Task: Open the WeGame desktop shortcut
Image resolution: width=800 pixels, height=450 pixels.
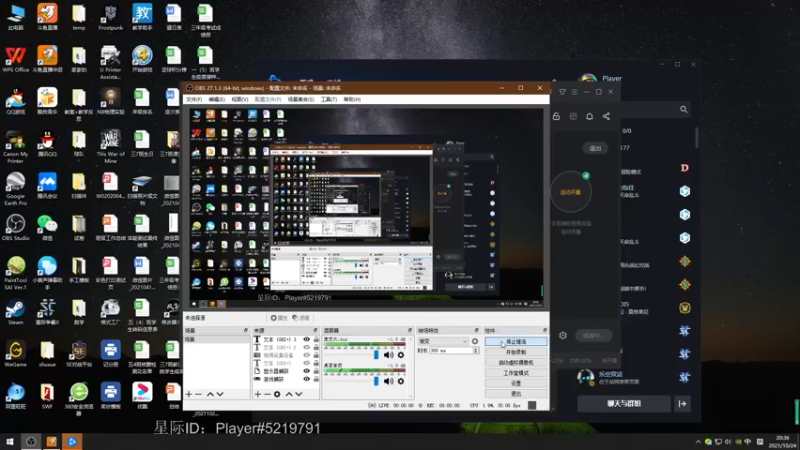Action: click(15, 354)
